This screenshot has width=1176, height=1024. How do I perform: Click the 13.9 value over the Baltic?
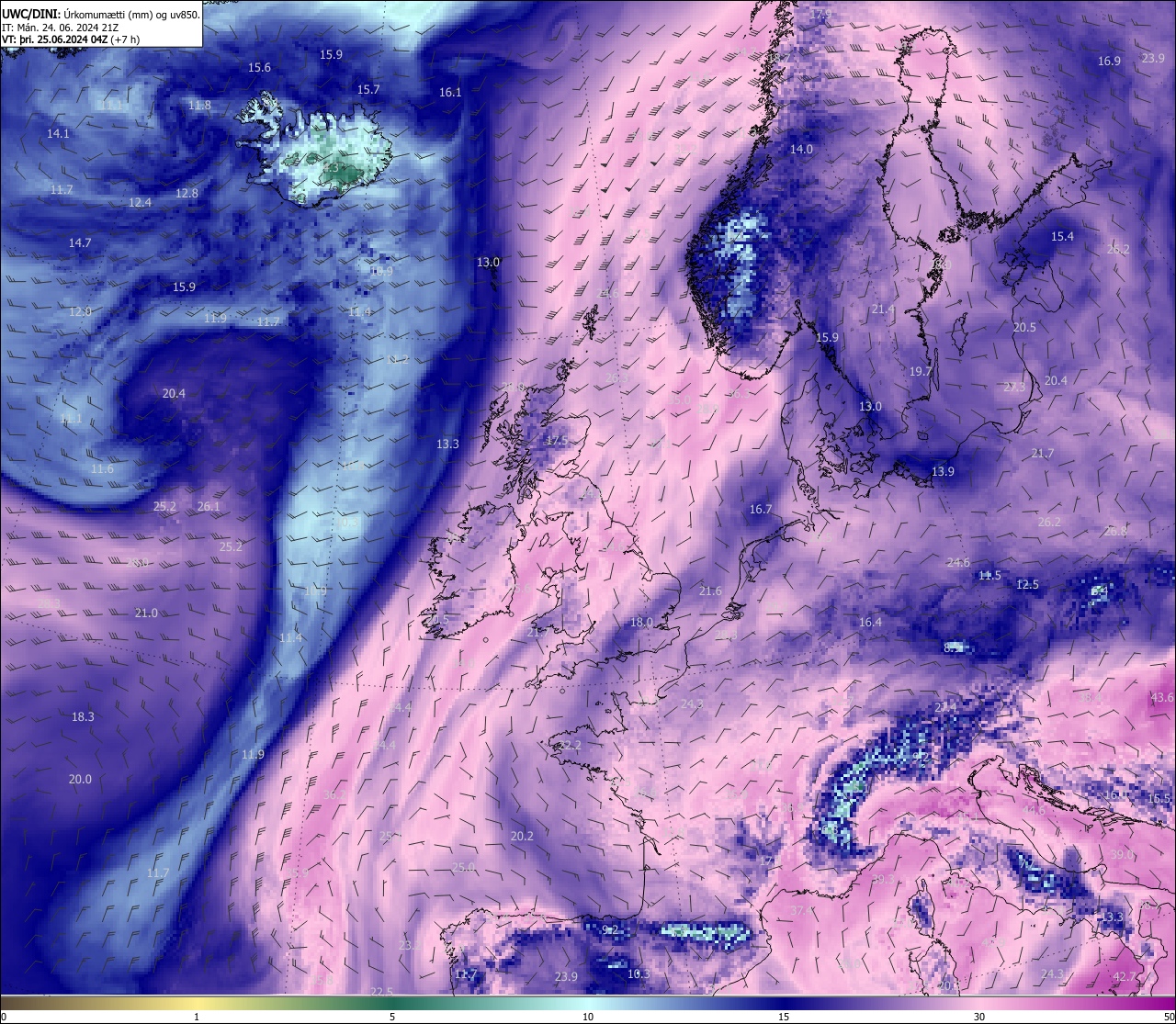coord(943,472)
